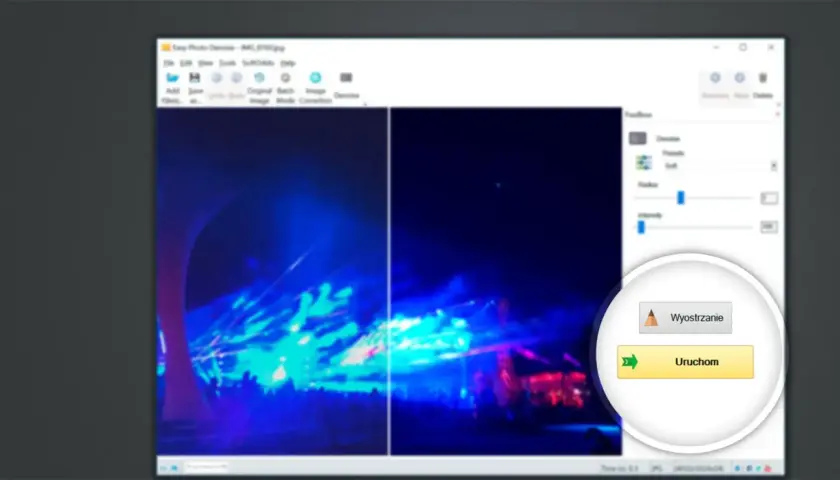Click the Delete trash icon

(763, 78)
